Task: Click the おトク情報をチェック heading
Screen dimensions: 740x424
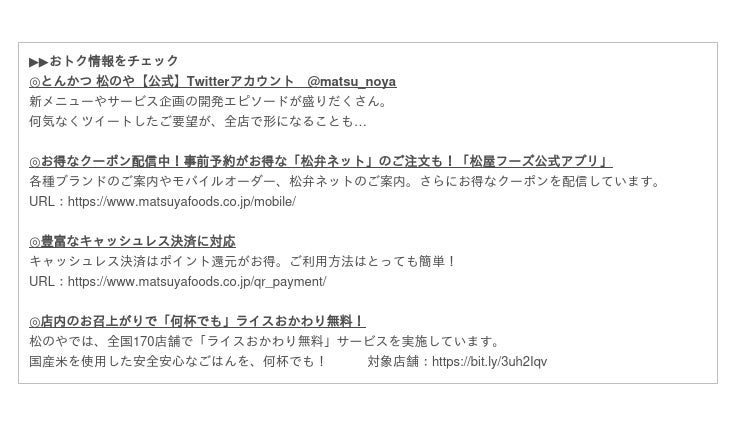Action: tap(113, 61)
